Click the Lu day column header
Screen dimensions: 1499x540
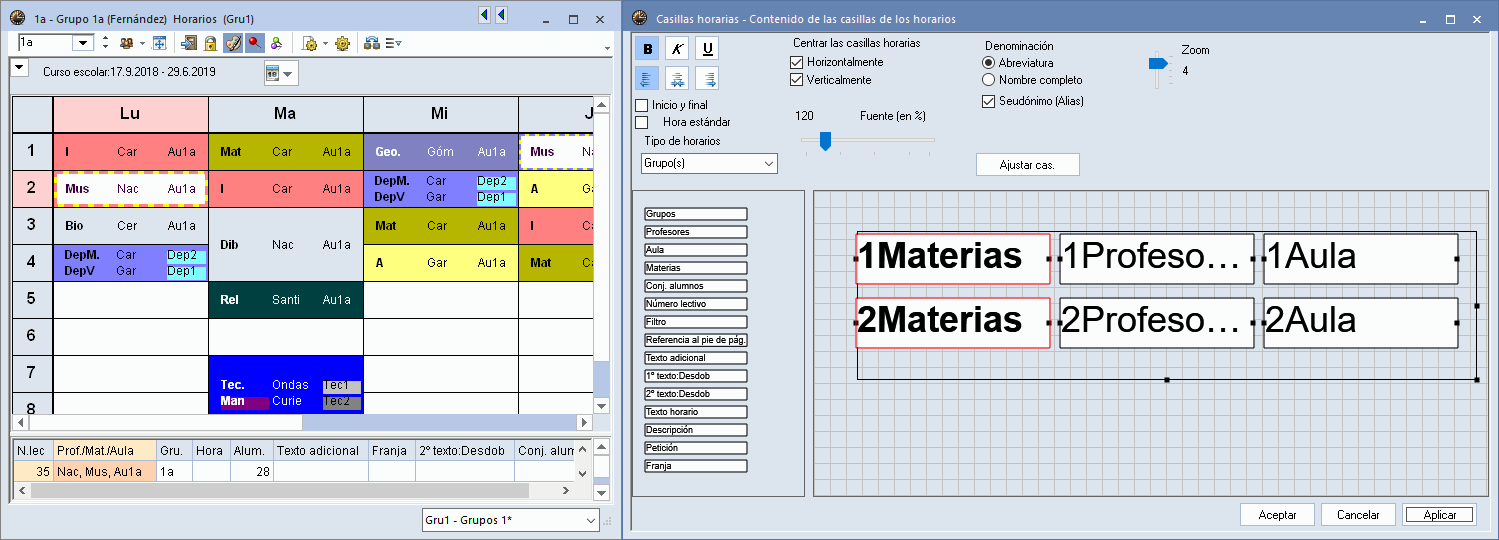(130, 114)
